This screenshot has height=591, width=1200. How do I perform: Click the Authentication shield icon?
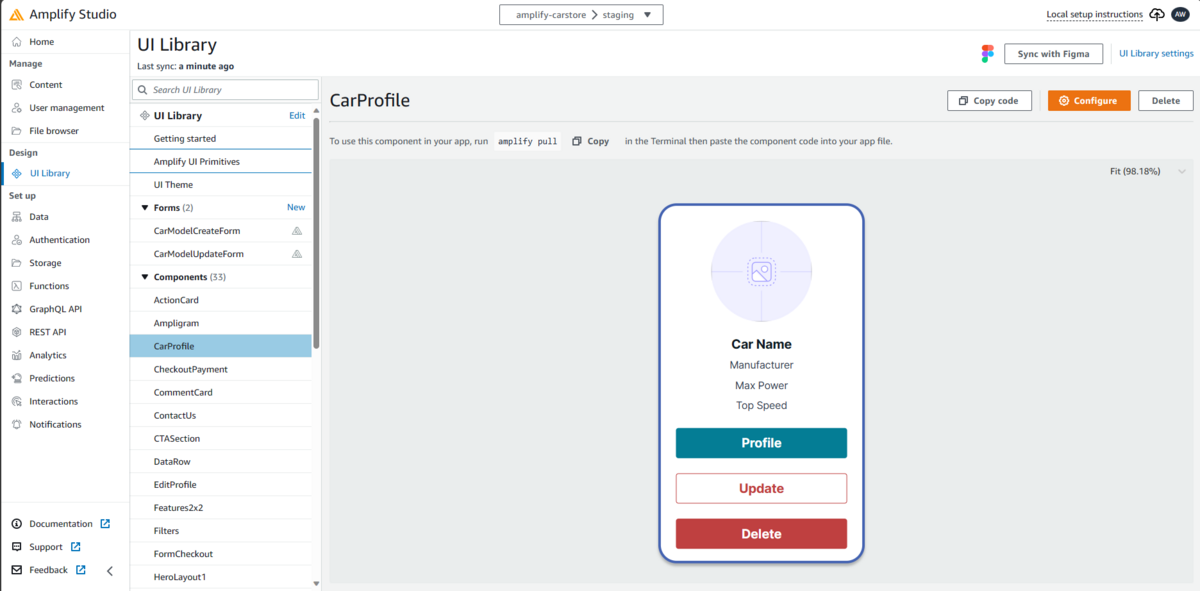pyautogui.click(x=17, y=240)
